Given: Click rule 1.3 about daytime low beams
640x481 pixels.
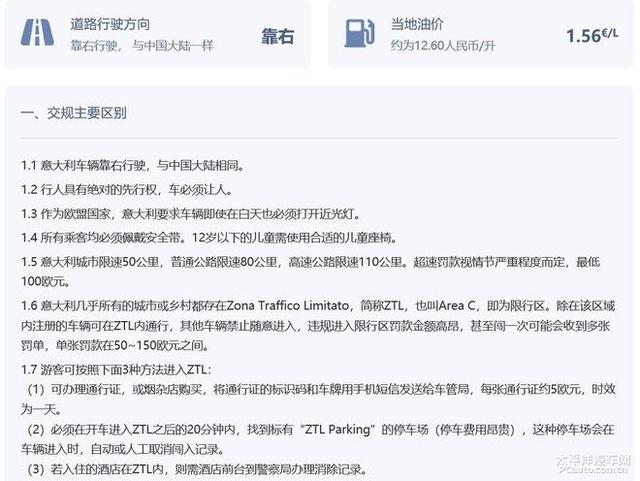Looking at the screenshot, I should point(191,214).
